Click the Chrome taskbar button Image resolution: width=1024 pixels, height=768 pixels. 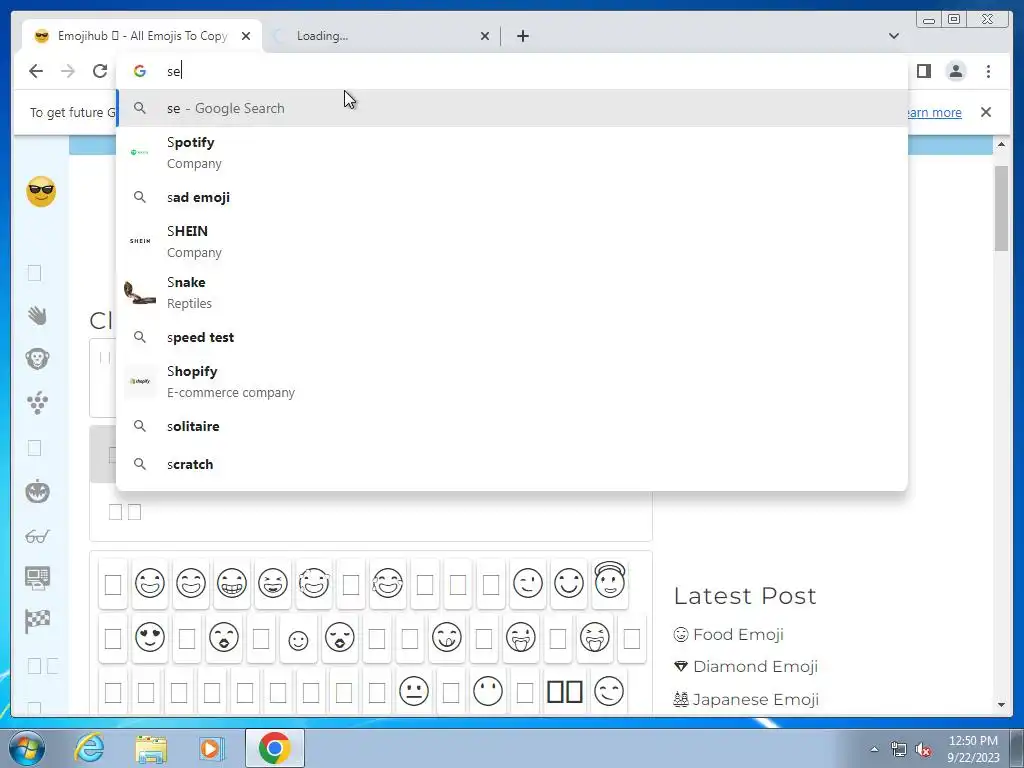click(274, 748)
